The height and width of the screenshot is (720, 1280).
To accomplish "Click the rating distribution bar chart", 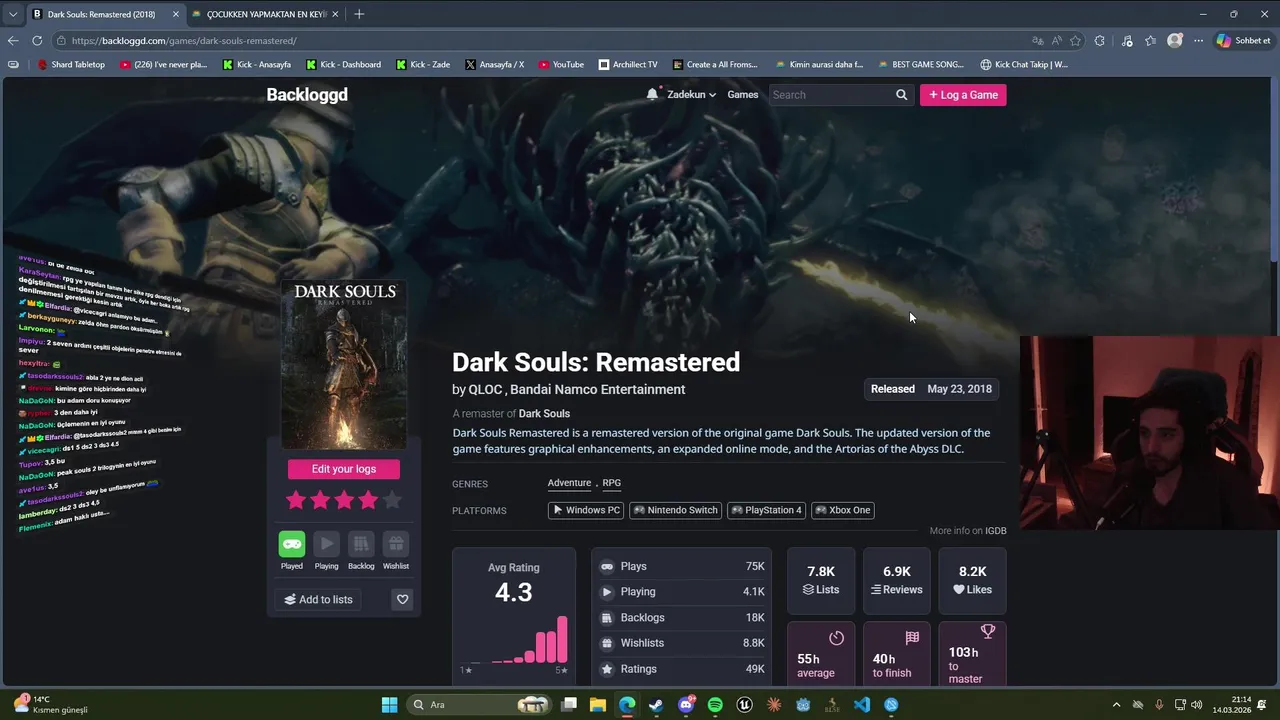I will (x=514, y=640).
